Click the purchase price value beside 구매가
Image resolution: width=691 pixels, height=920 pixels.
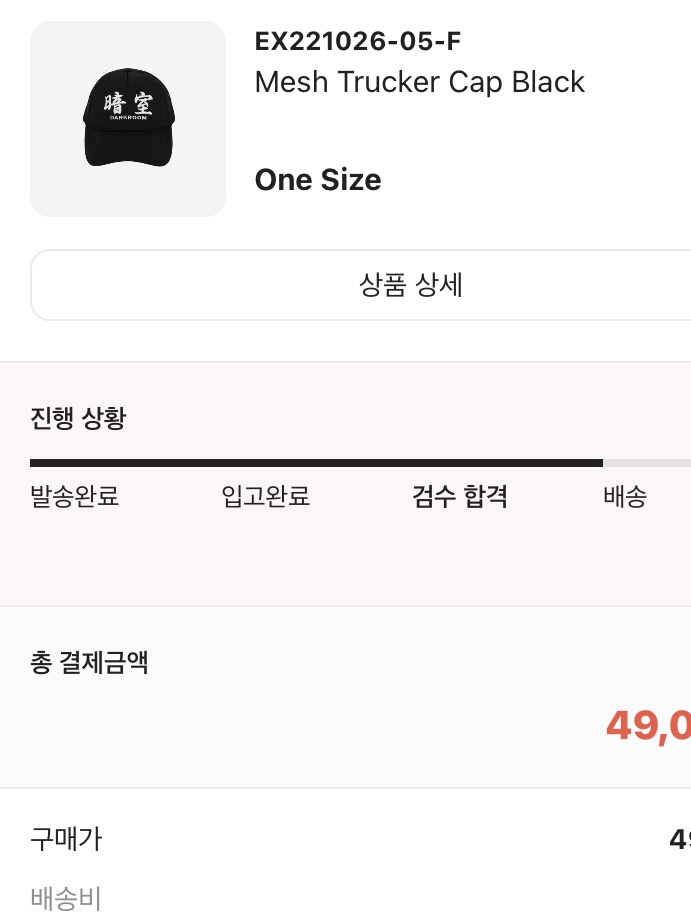(x=680, y=840)
